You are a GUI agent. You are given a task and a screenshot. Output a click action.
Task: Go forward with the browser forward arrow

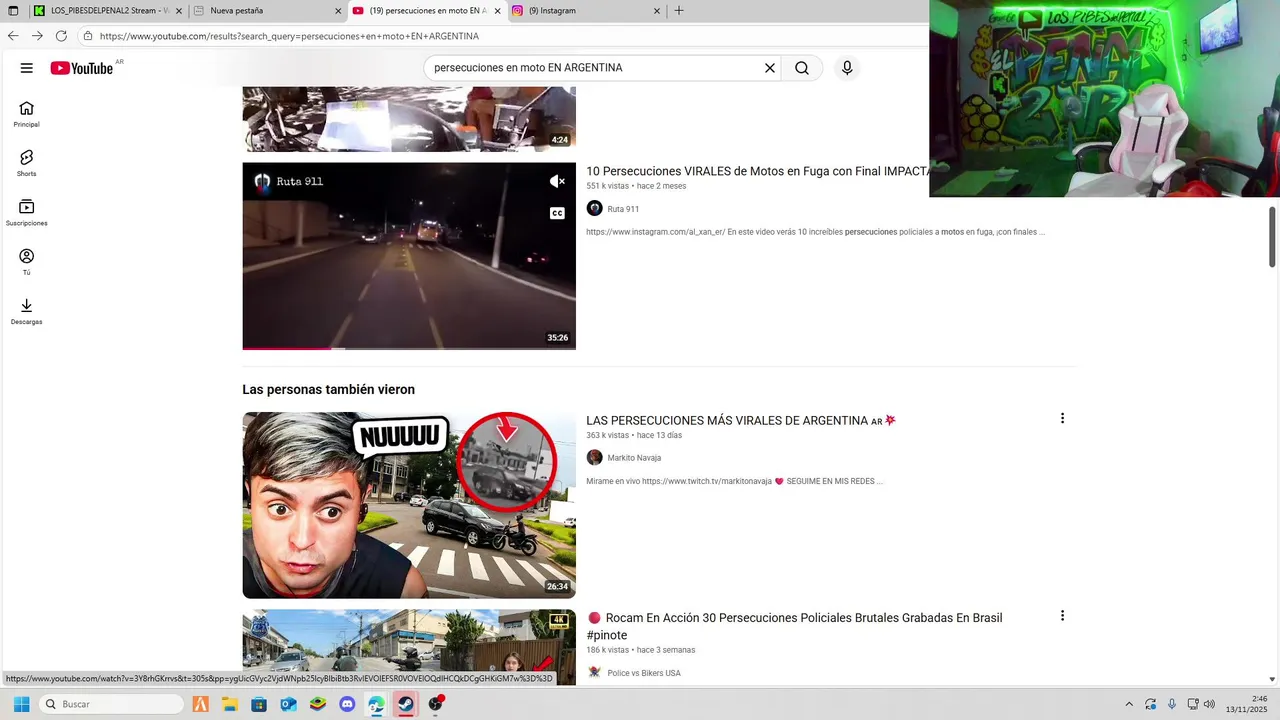[37, 35]
